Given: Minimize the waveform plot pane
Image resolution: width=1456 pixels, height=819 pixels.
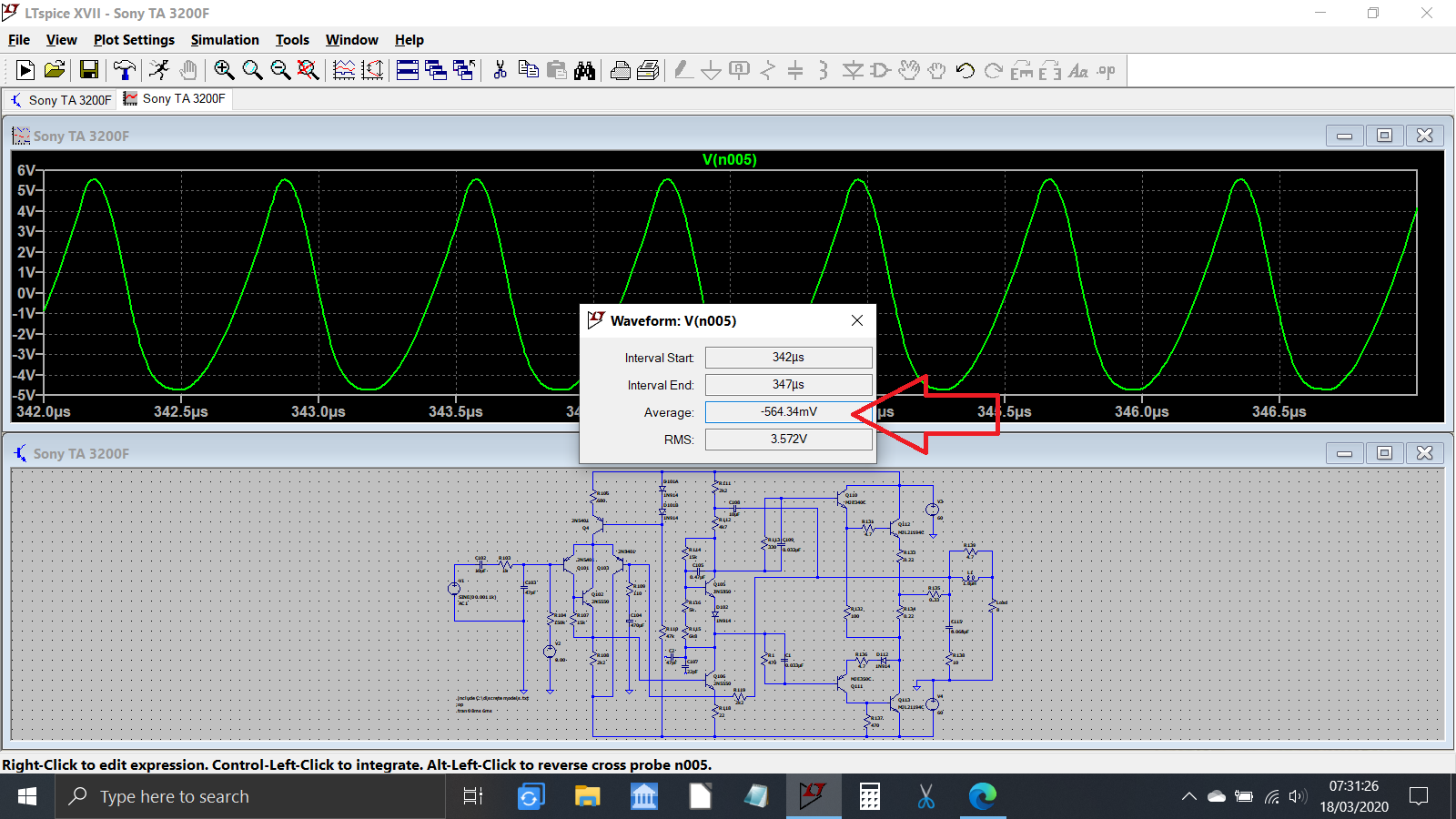Looking at the screenshot, I should [1344, 136].
